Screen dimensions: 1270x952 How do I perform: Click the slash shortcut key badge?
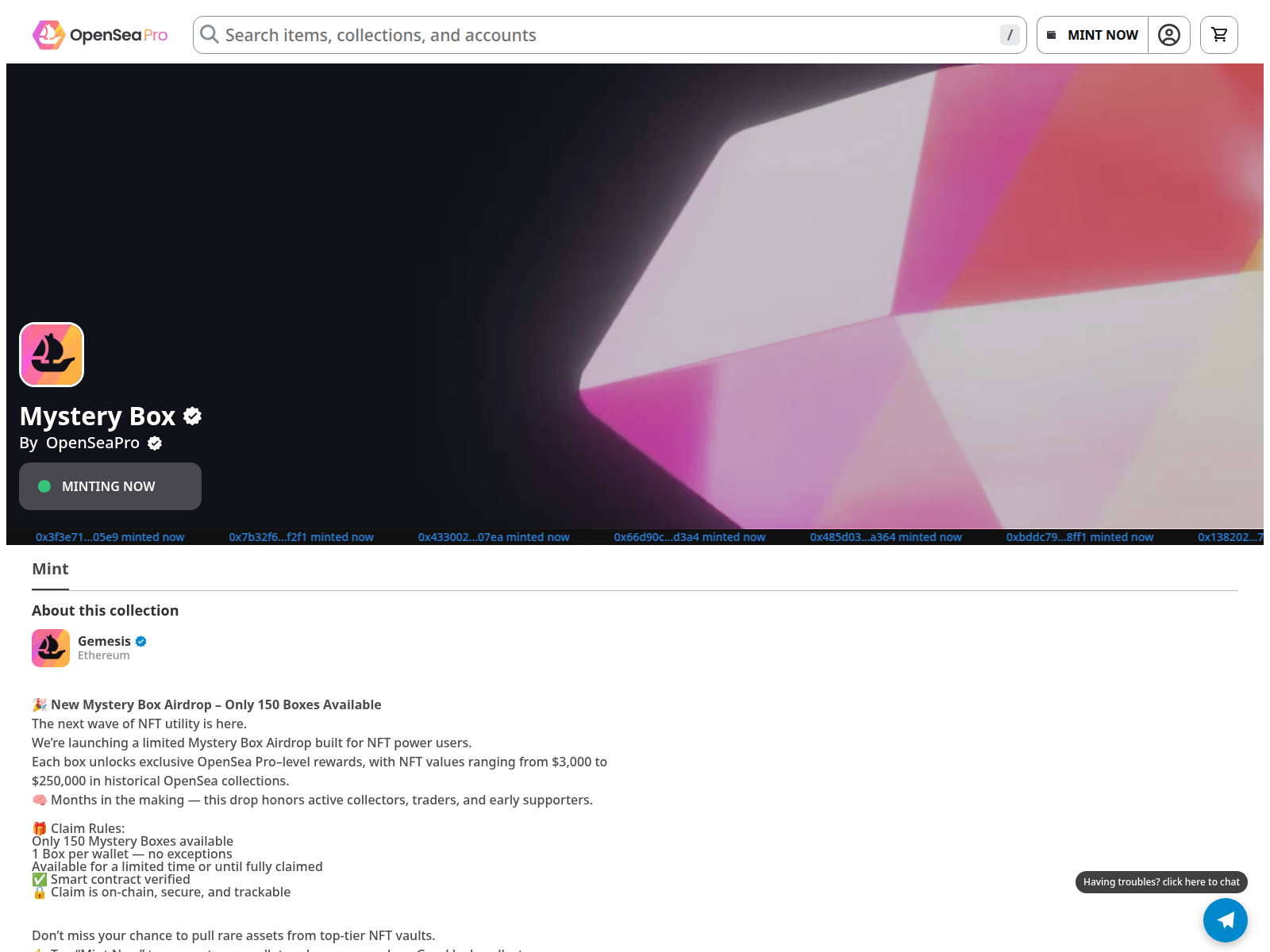1010,35
